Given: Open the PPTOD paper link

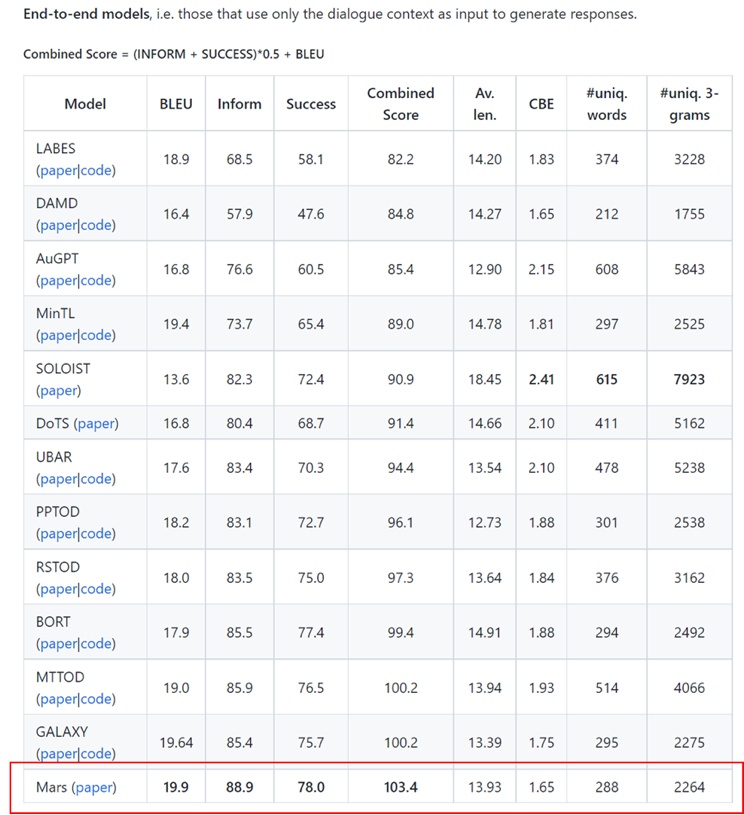Looking at the screenshot, I should click(x=58, y=534).
